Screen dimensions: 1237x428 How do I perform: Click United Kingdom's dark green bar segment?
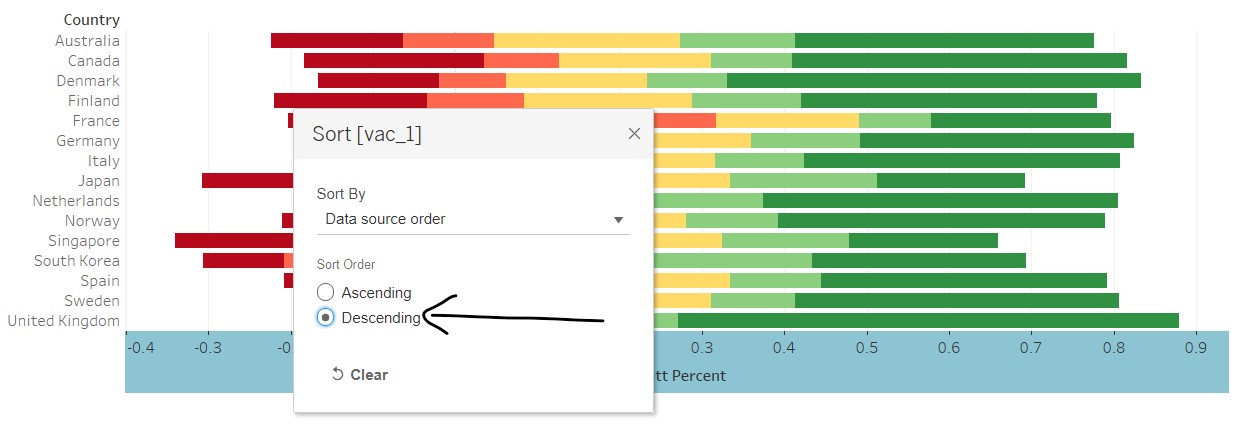coord(927,321)
